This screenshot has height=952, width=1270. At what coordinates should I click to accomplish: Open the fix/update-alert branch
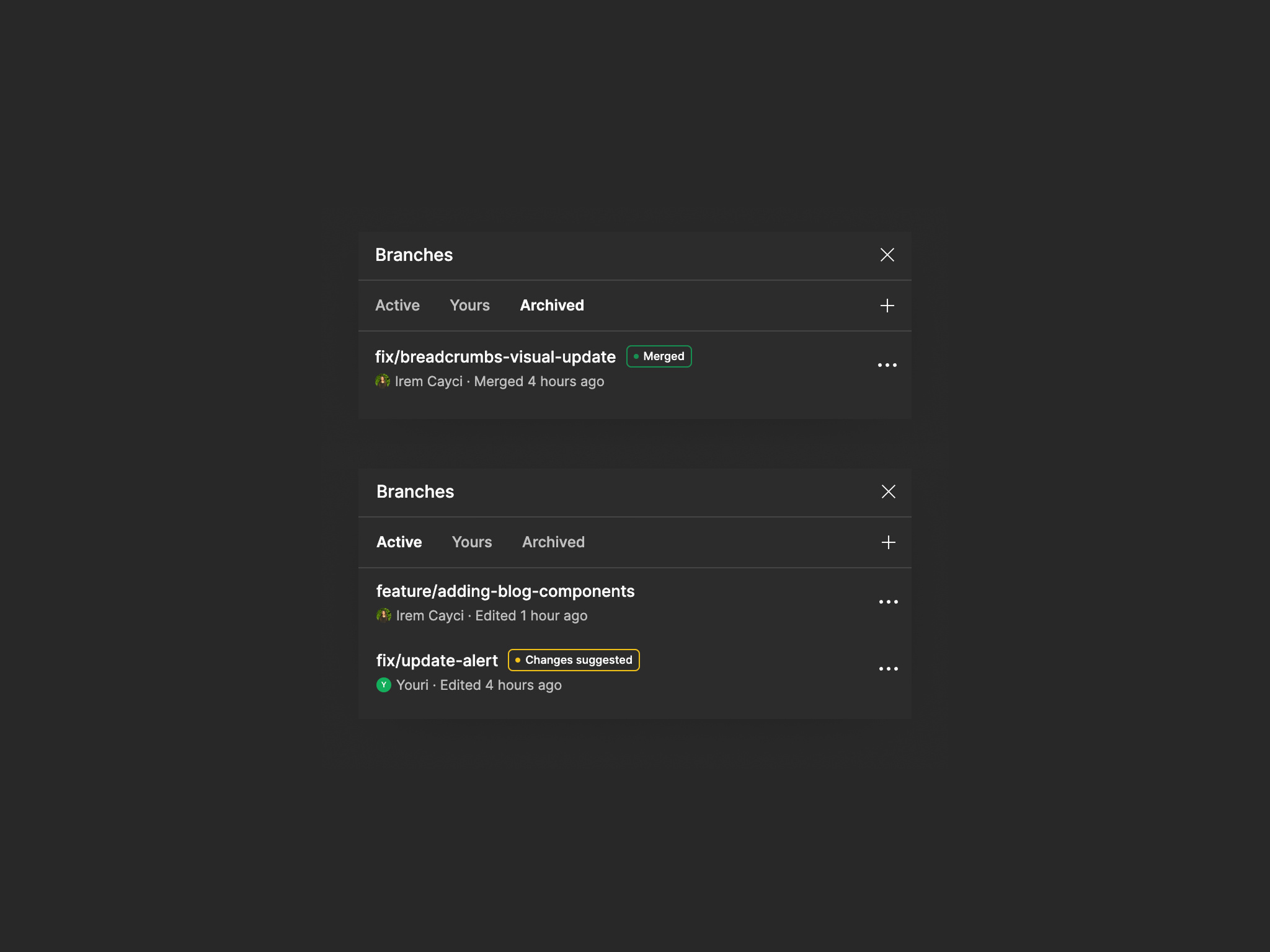pos(437,660)
